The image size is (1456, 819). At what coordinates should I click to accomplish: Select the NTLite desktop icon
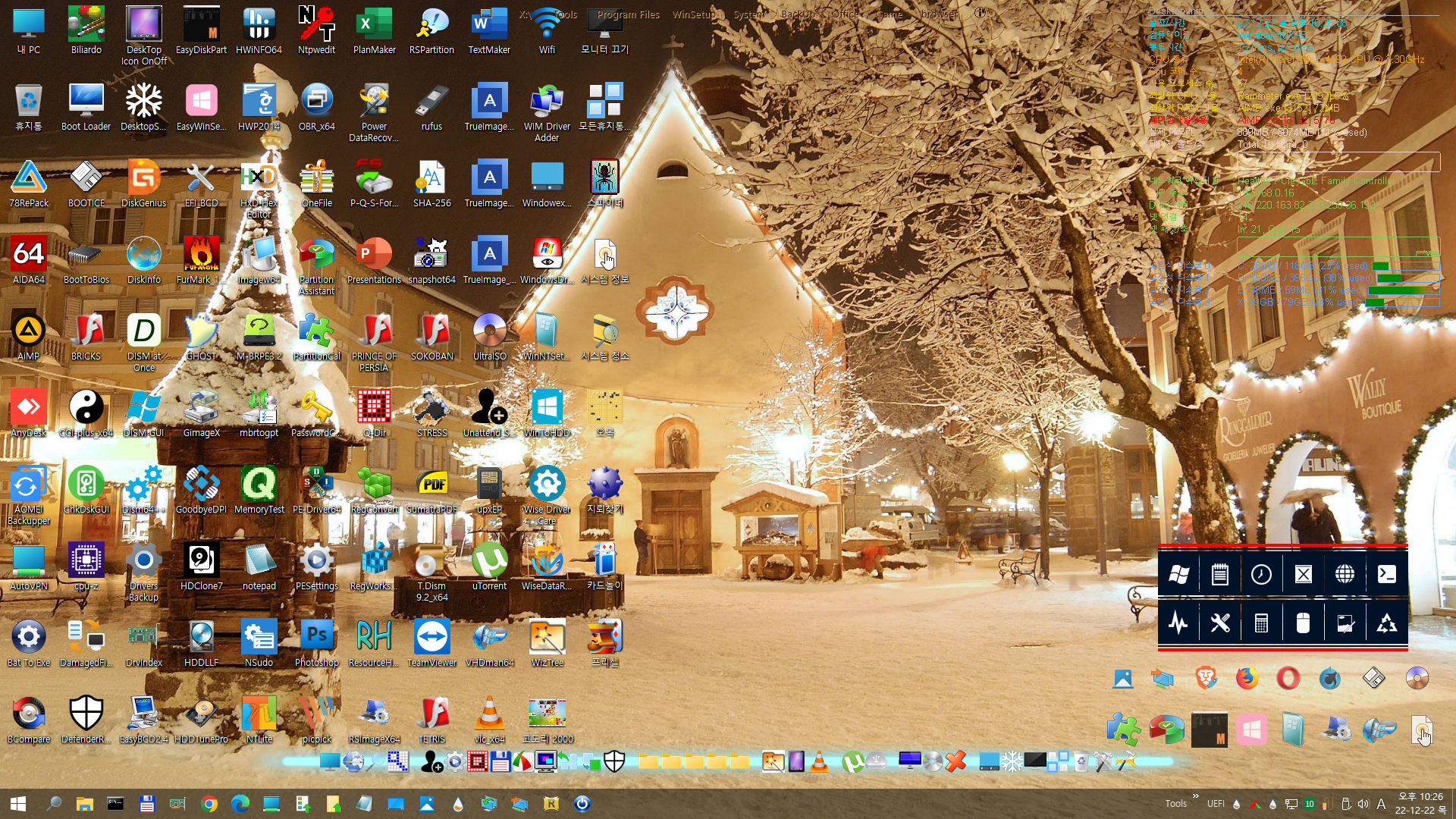click(259, 720)
